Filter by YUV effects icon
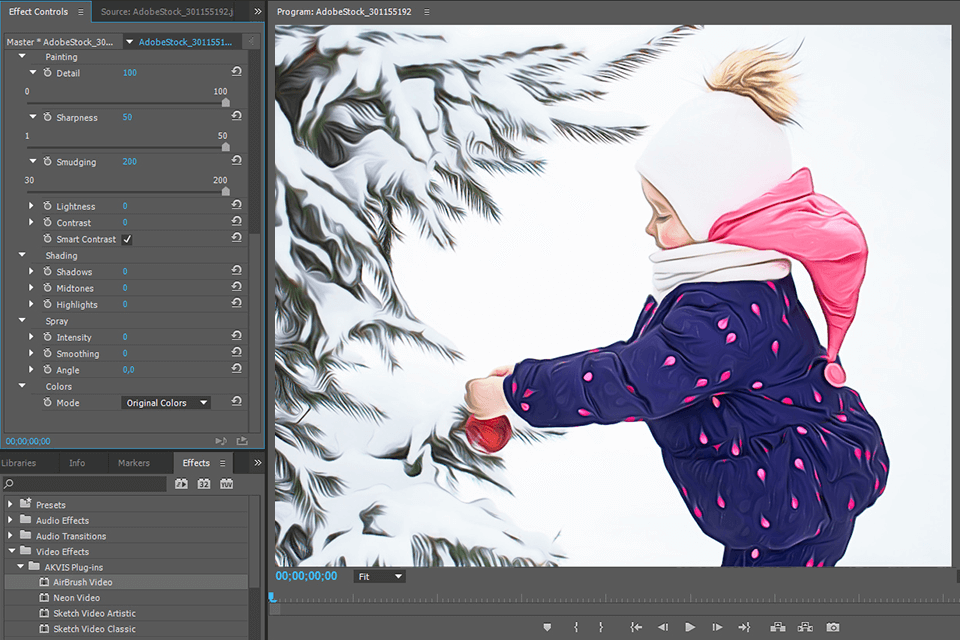 click(x=226, y=484)
